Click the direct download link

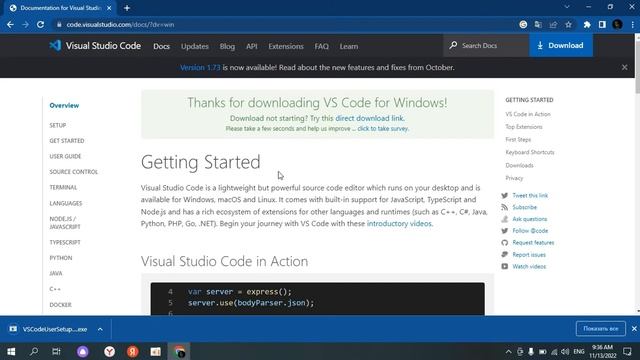369,118
